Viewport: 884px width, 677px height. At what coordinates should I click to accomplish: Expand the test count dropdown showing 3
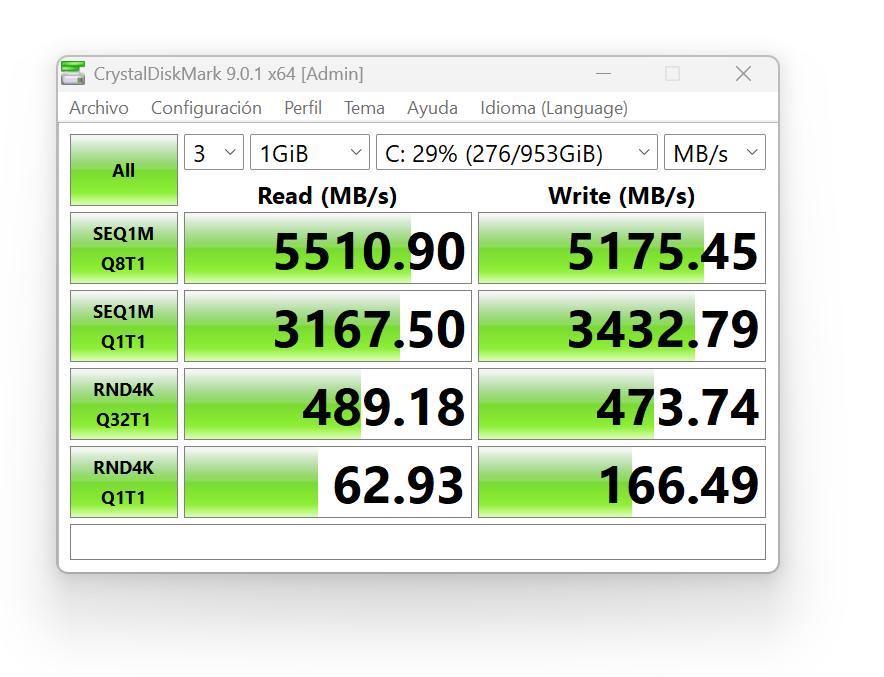click(x=214, y=152)
